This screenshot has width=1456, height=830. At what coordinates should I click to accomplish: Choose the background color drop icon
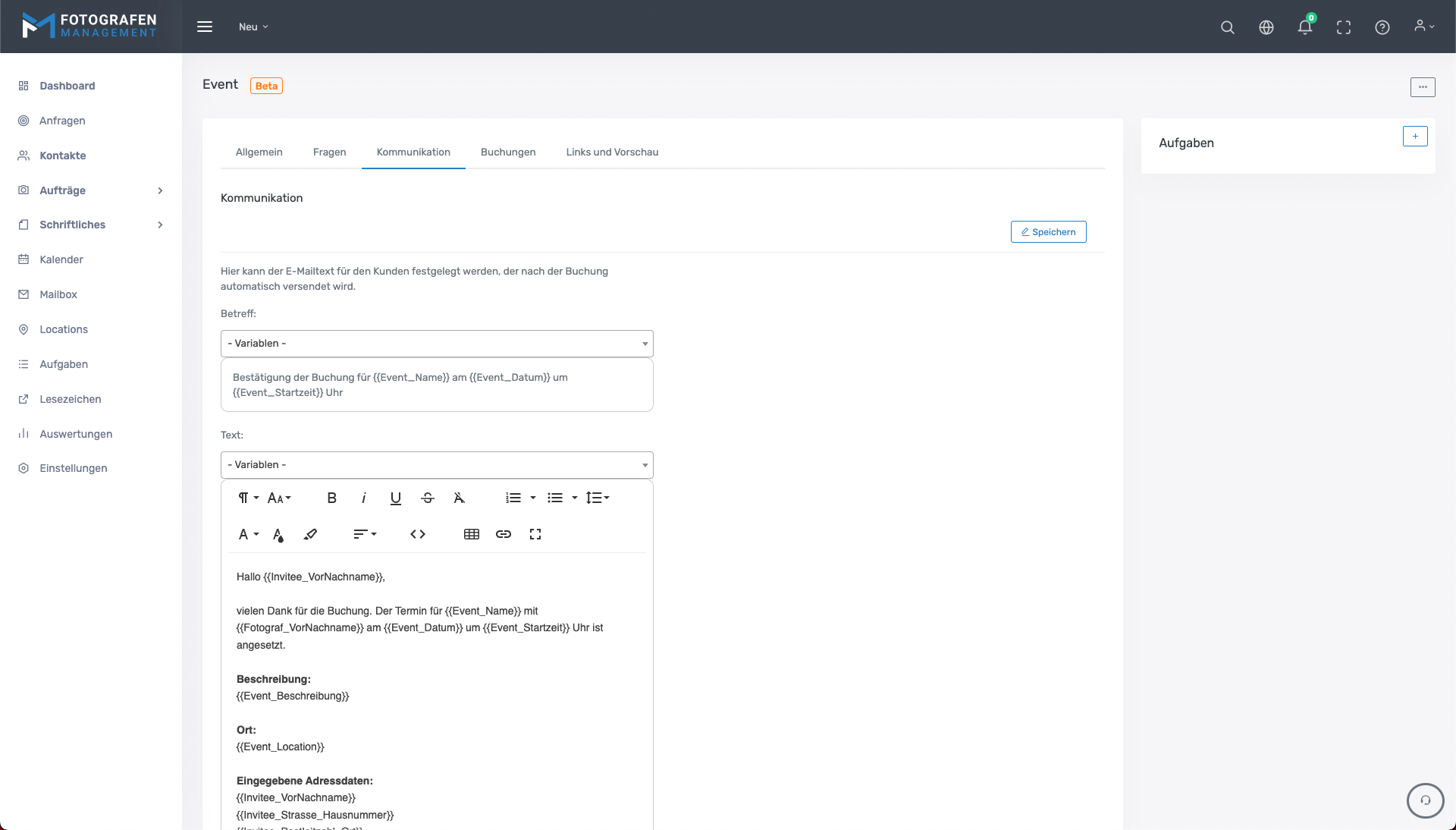point(278,535)
